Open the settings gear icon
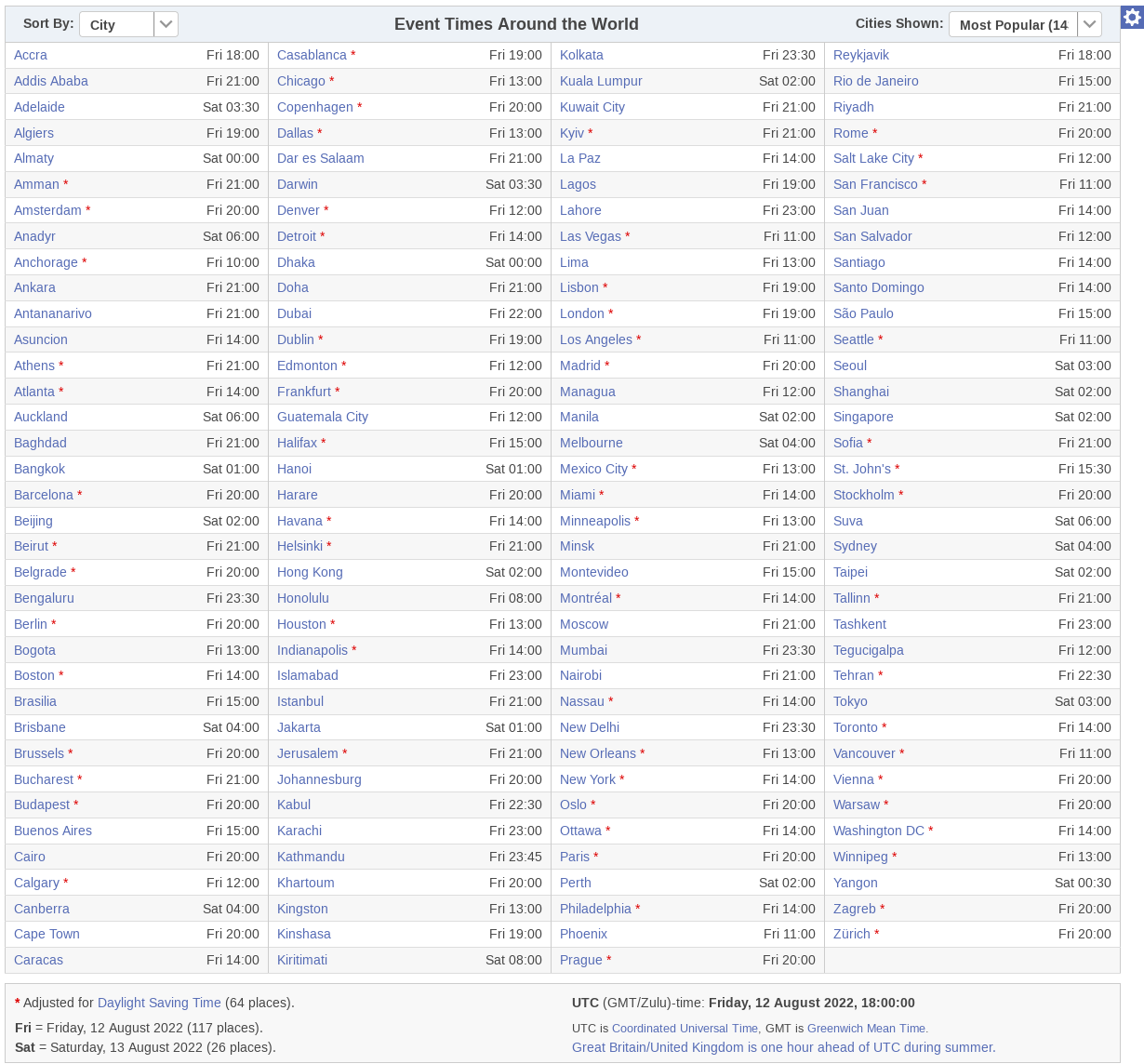The height and width of the screenshot is (1064, 1144). pyautogui.click(x=1132, y=17)
